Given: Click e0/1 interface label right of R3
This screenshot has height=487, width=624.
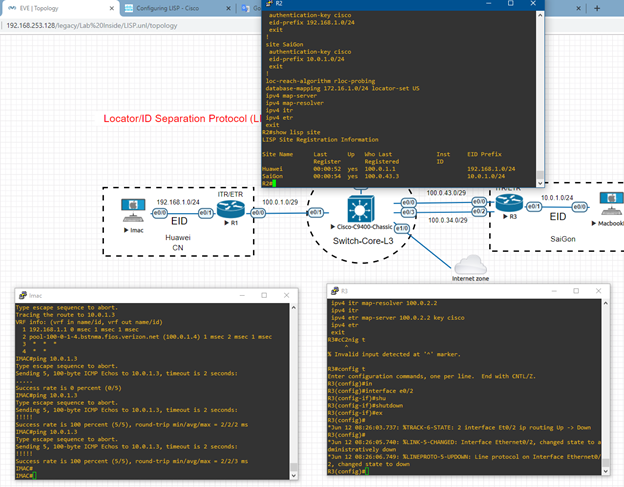Looking at the screenshot, I should click(534, 206).
